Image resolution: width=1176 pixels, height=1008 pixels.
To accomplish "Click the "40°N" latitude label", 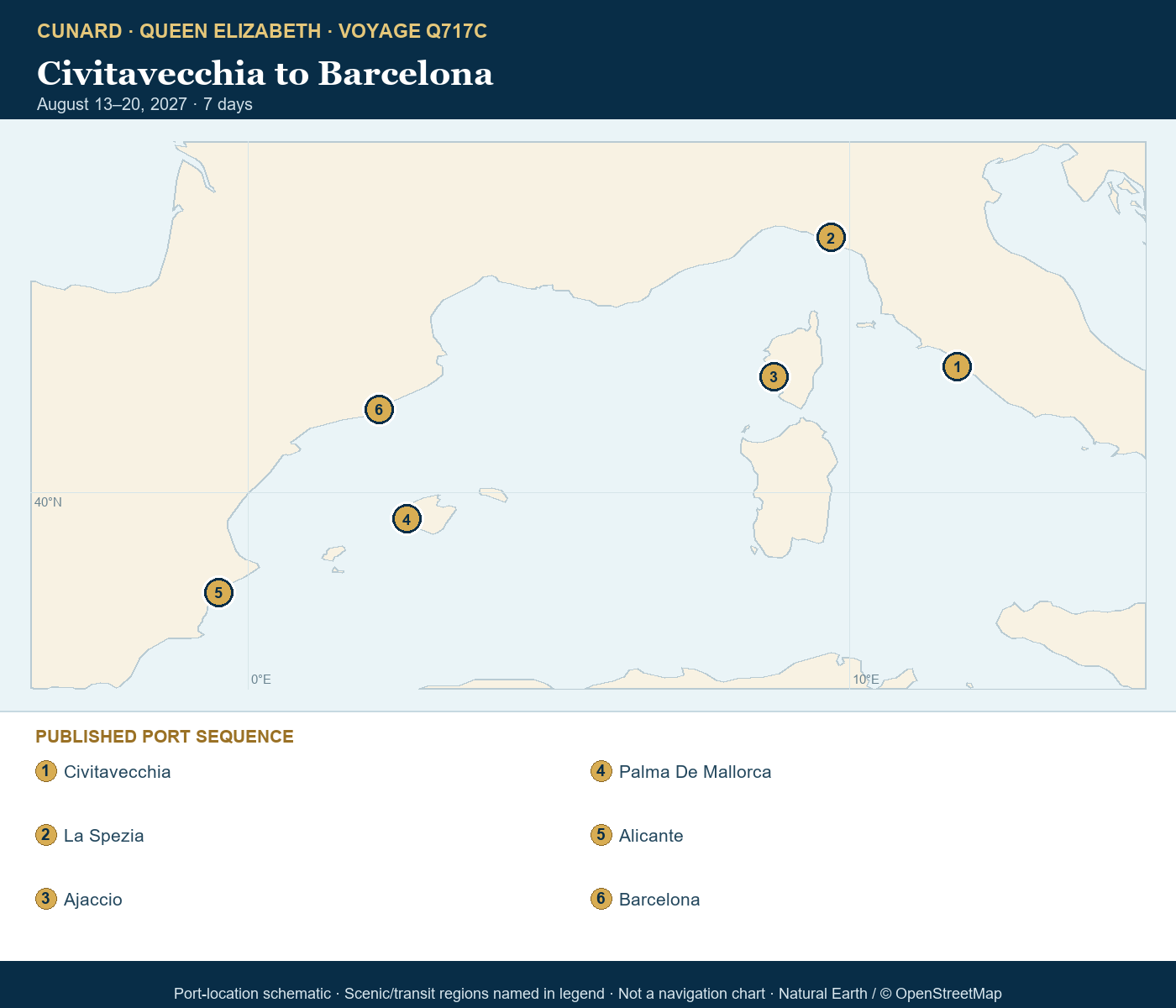I will [48, 502].
